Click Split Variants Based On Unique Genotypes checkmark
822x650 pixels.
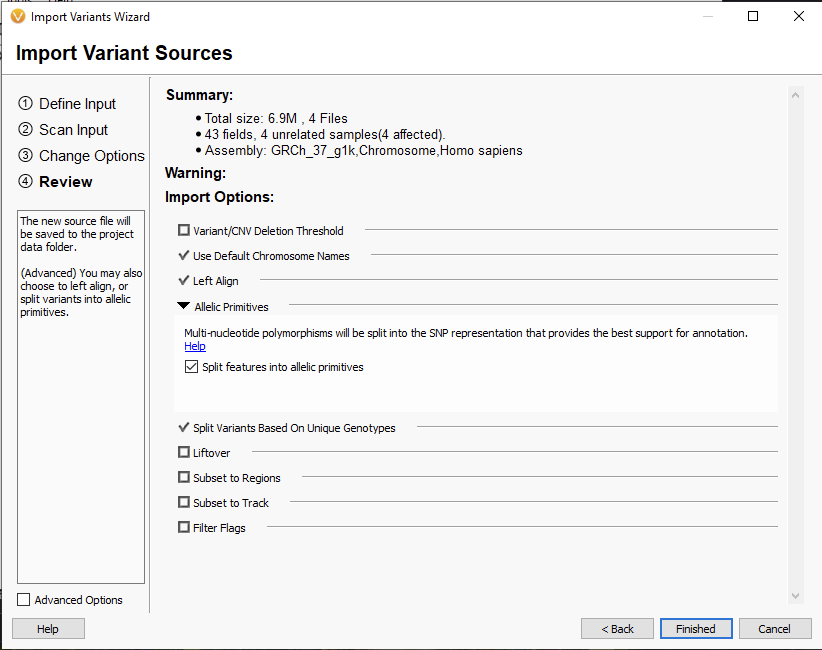pos(183,427)
